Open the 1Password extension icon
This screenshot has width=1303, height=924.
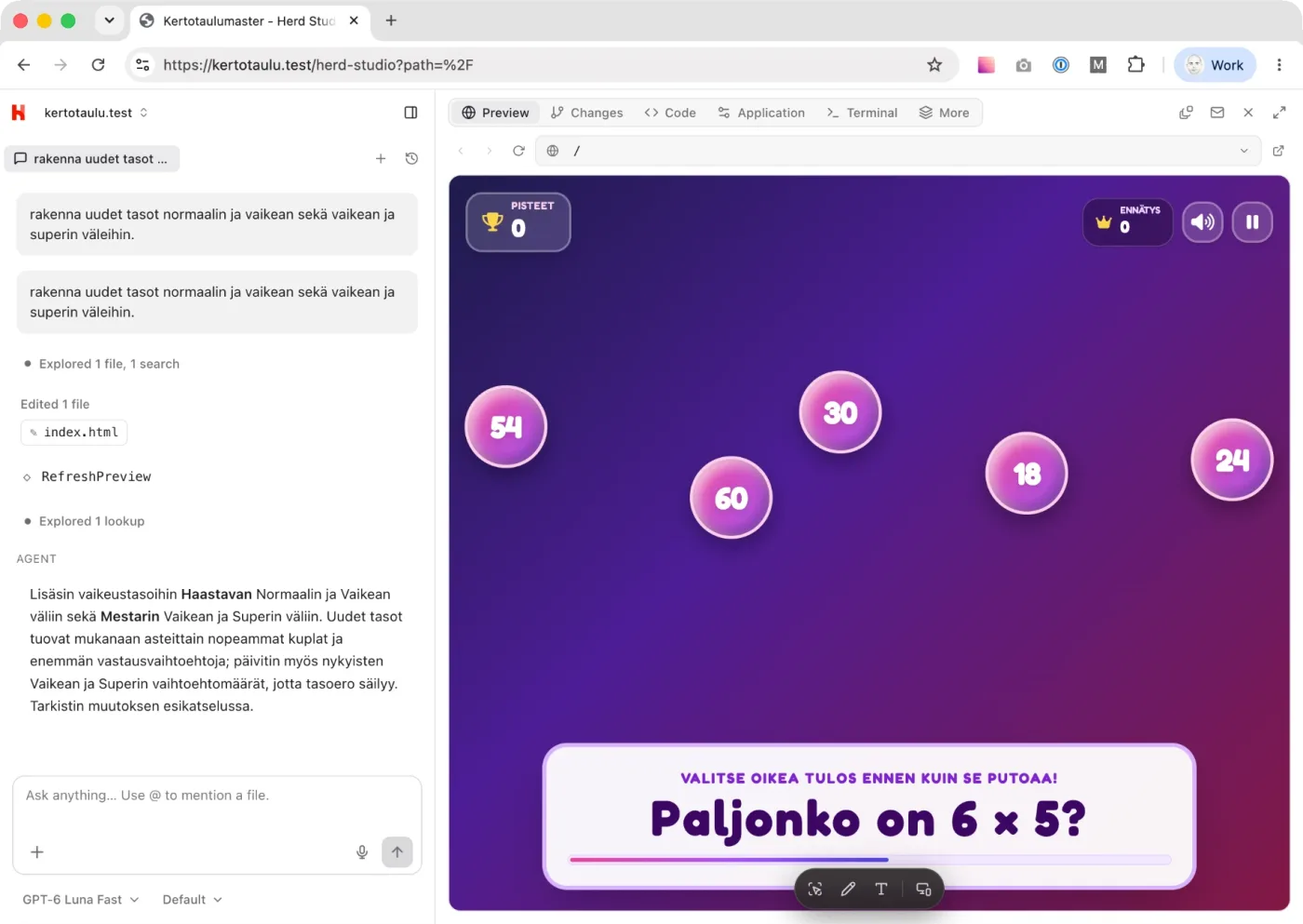coord(1061,65)
